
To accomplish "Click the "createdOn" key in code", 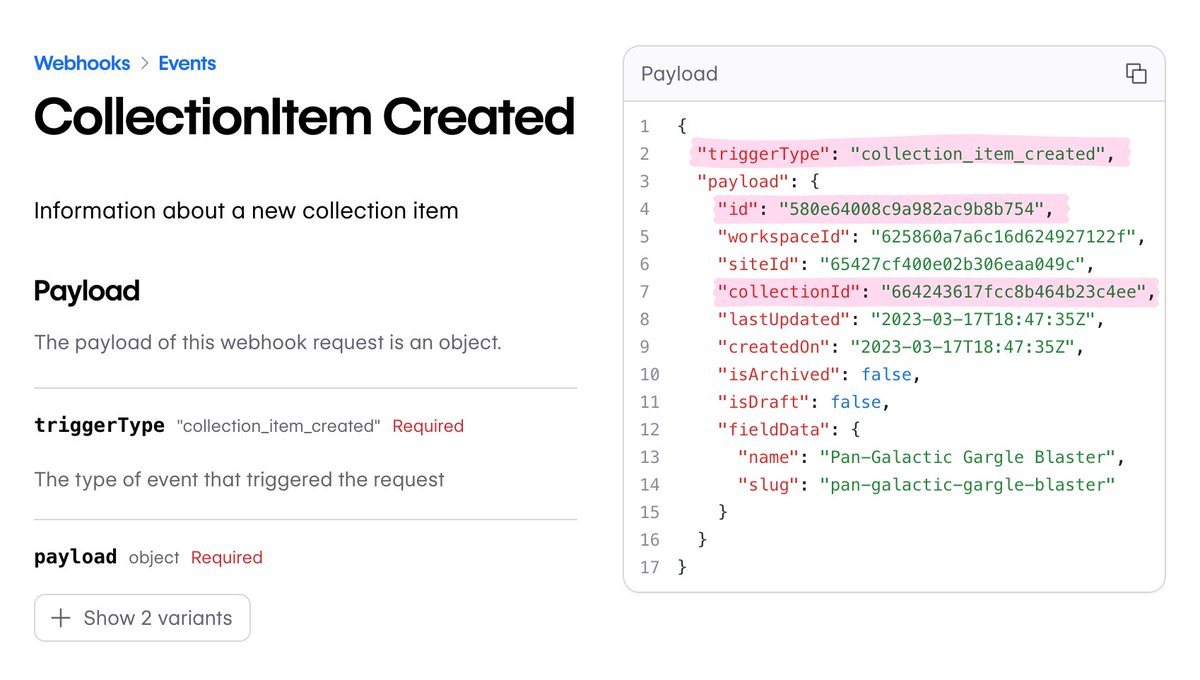I will coord(774,347).
